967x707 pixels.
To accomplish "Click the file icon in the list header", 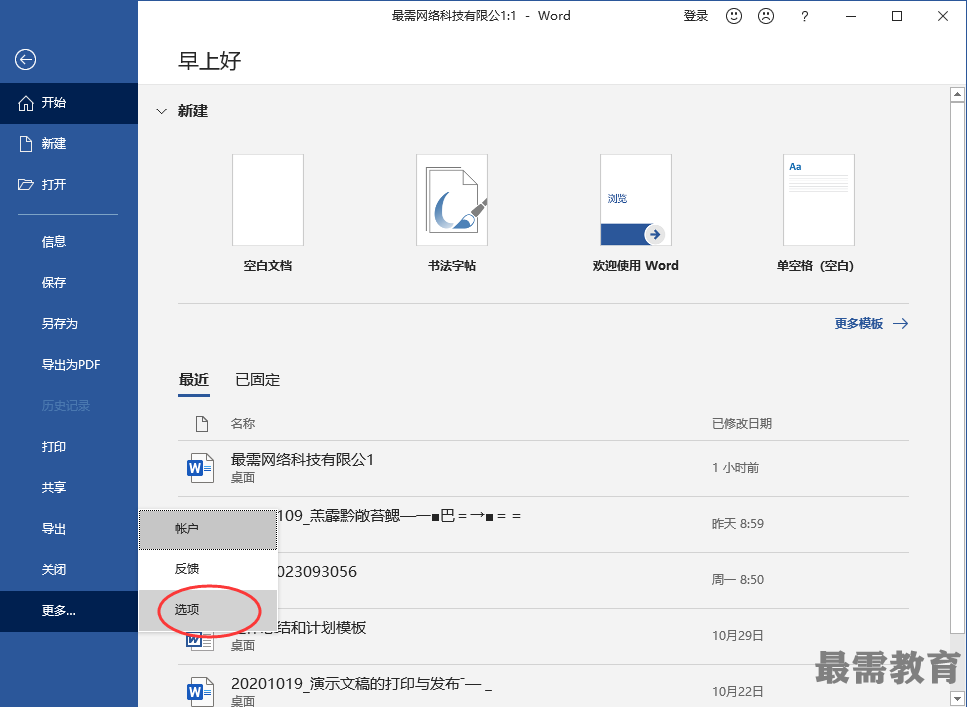I will [x=201, y=424].
